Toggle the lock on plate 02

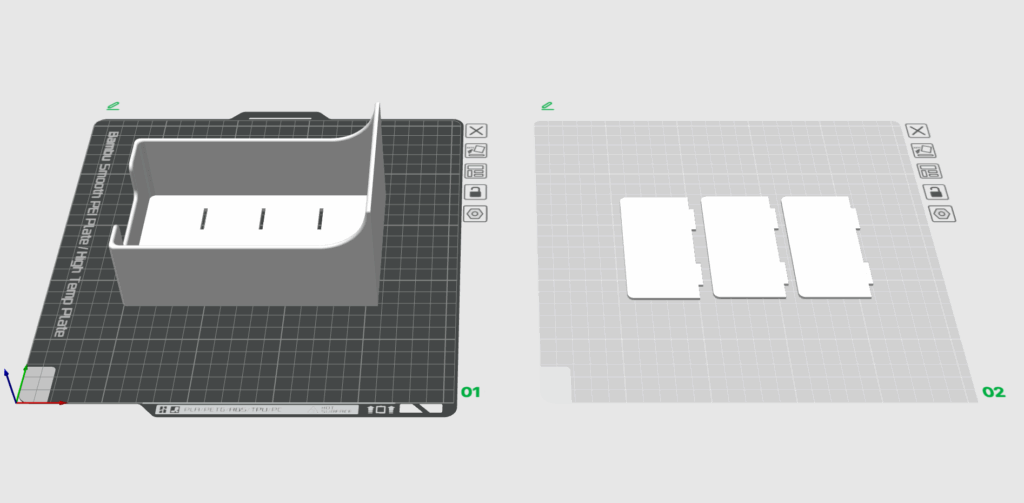(x=917, y=192)
